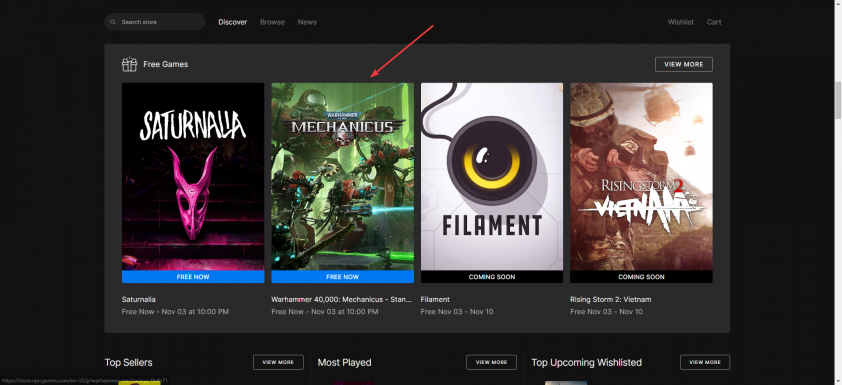The height and width of the screenshot is (385, 842).
Task: Open the Discover tab
Action: [x=233, y=22]
